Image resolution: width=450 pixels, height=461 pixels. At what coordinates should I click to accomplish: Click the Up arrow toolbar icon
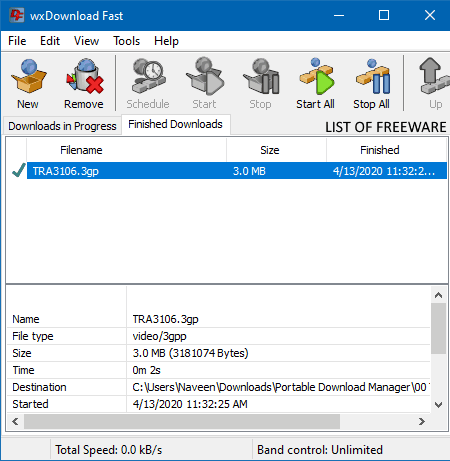[434, 76]
